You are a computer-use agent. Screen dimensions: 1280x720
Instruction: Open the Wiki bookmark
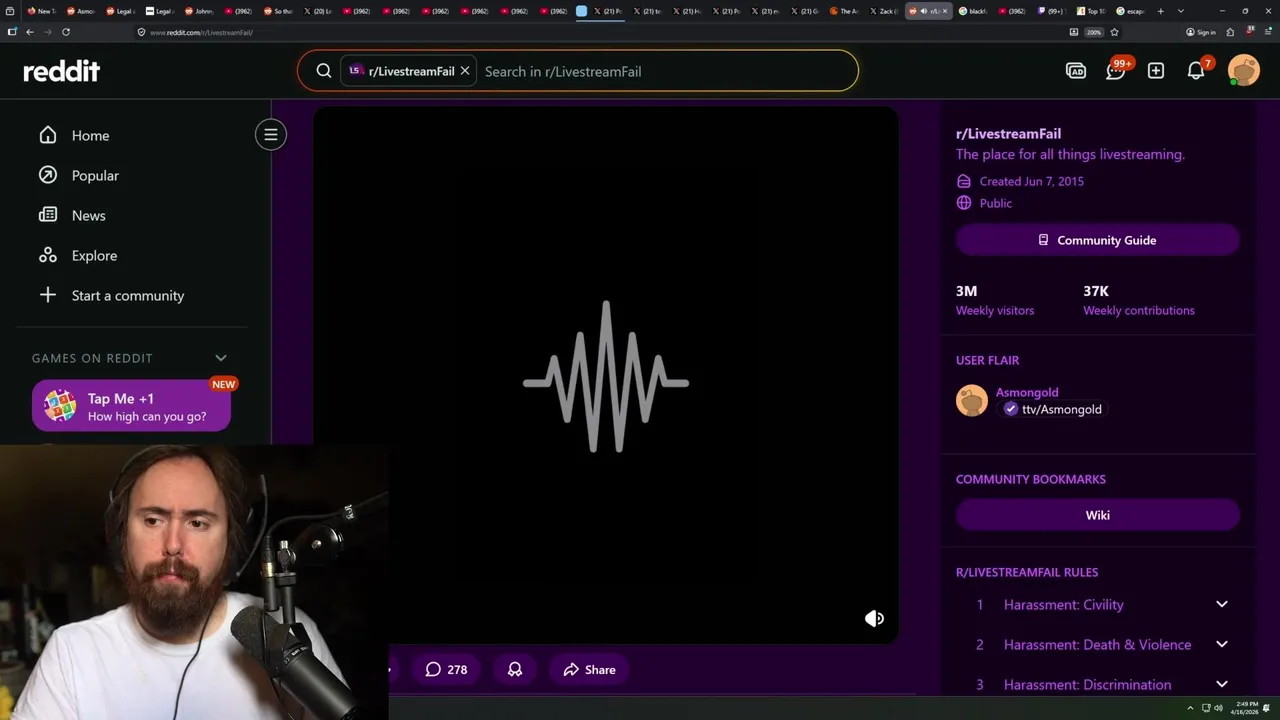tap(1098, 515)
